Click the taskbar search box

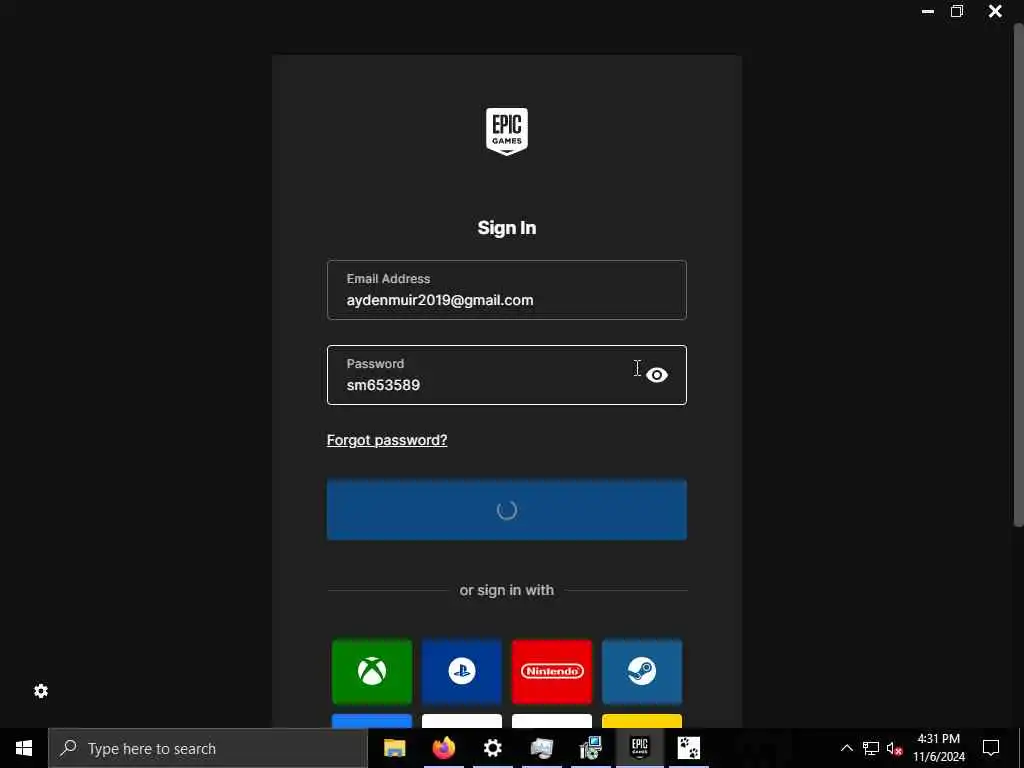[x=208, y=748]
